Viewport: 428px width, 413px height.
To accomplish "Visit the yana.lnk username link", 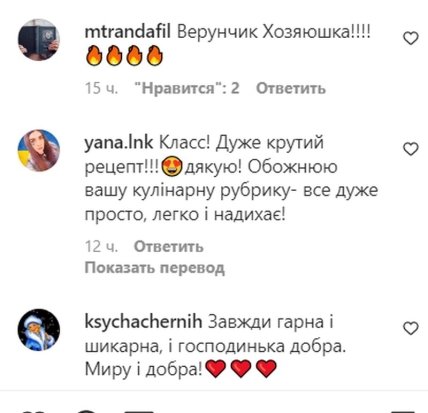I will pyautogui.click(x=119, y=143).
